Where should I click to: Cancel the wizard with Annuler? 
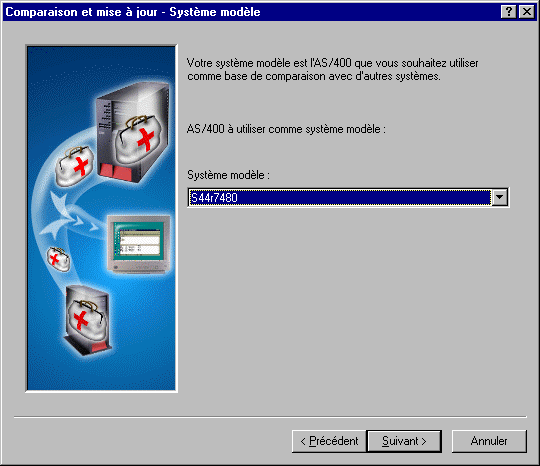(x=489, y=441)
